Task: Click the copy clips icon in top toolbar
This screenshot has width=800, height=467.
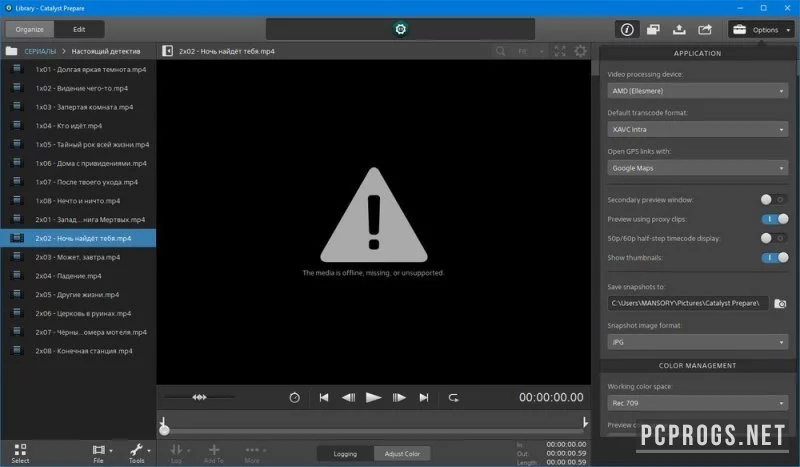Action: point(653,30)
